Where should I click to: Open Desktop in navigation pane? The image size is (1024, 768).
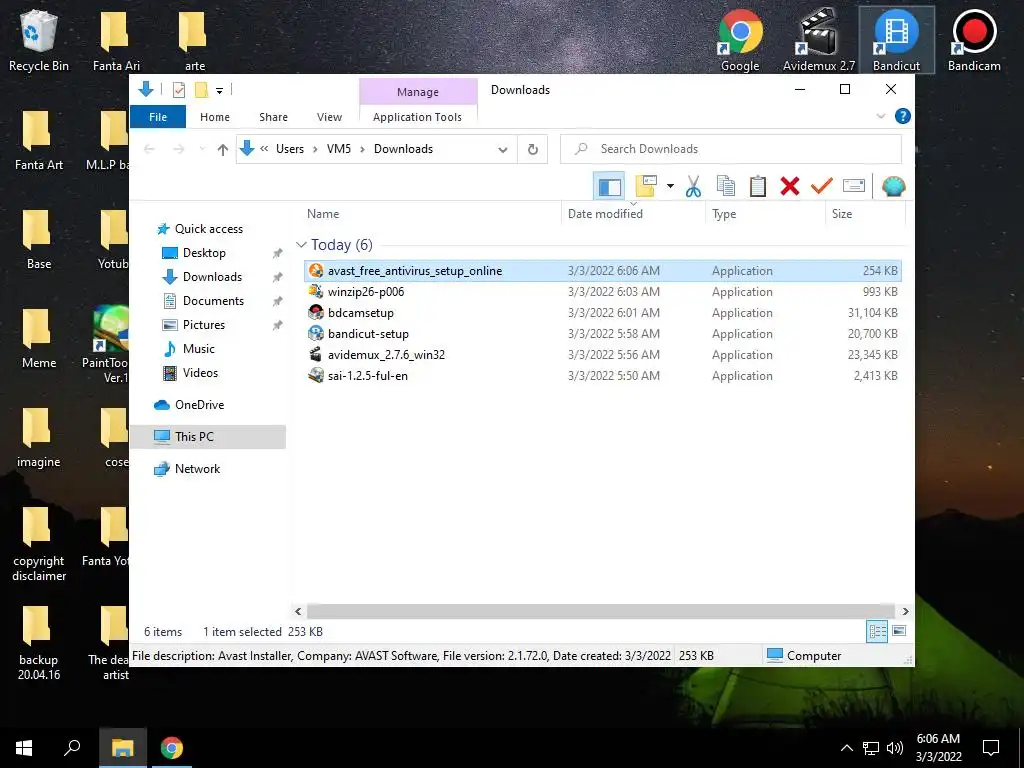(x=204, y=253)
